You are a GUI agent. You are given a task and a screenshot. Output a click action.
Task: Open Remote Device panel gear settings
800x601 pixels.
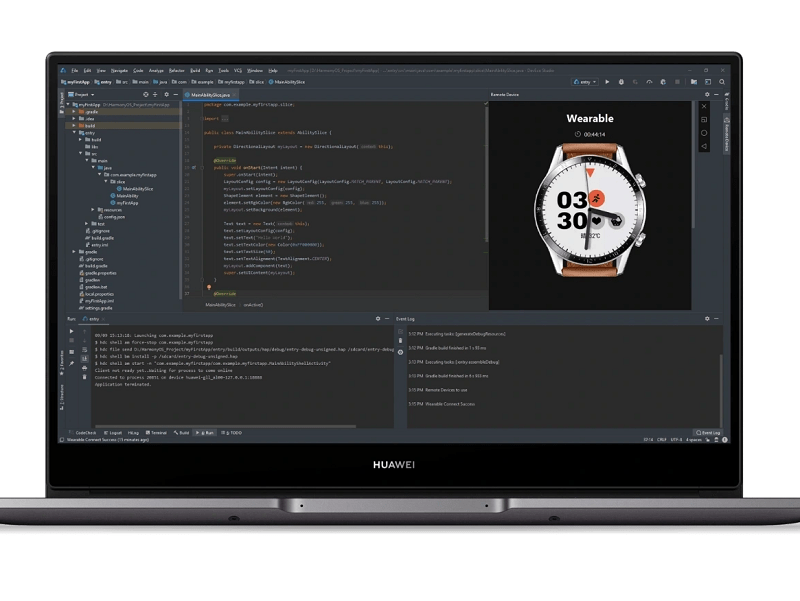[x=707, y=94]
